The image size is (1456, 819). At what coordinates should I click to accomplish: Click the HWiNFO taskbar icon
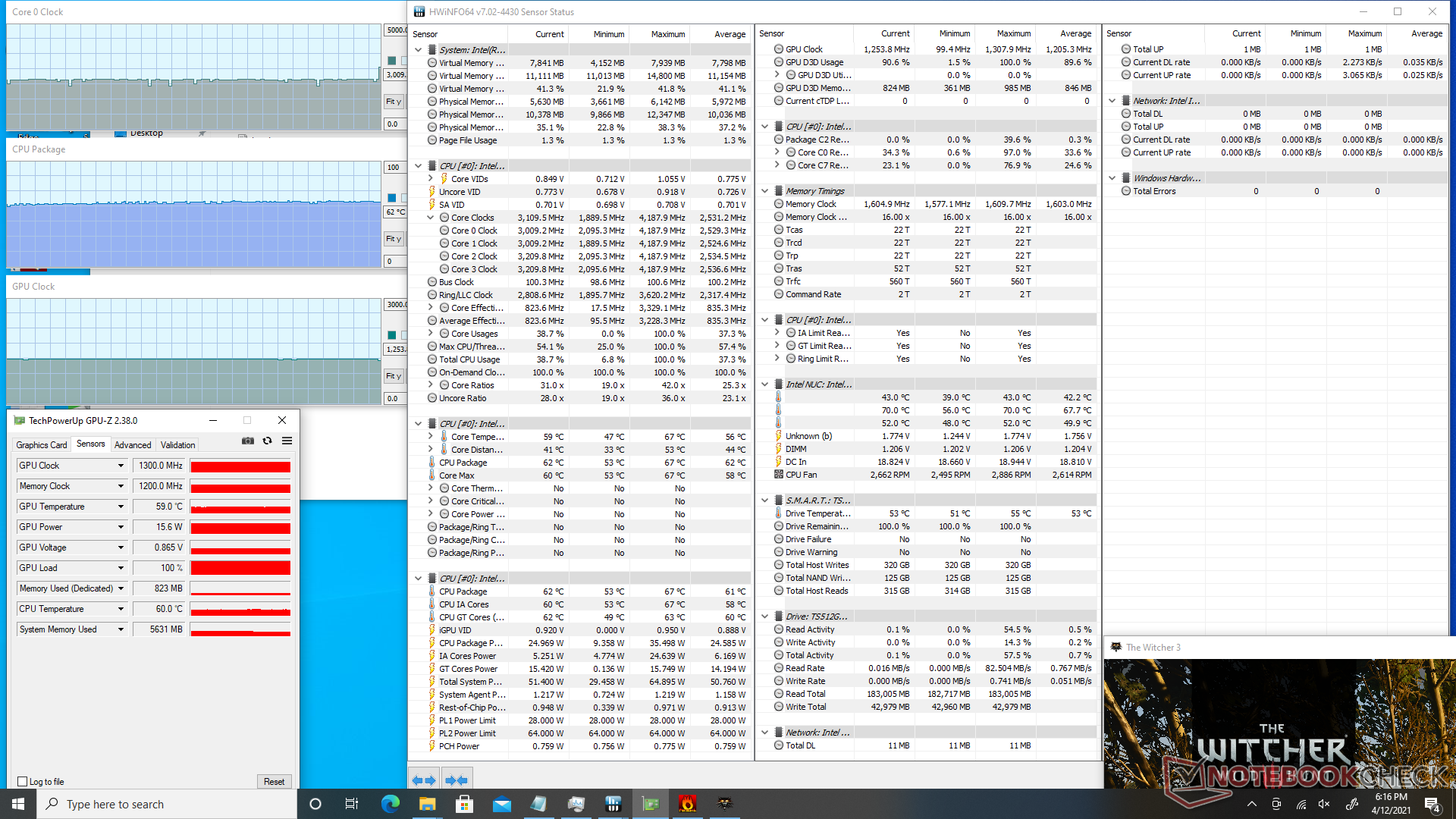pyautogui.click(x=613, y=804)
